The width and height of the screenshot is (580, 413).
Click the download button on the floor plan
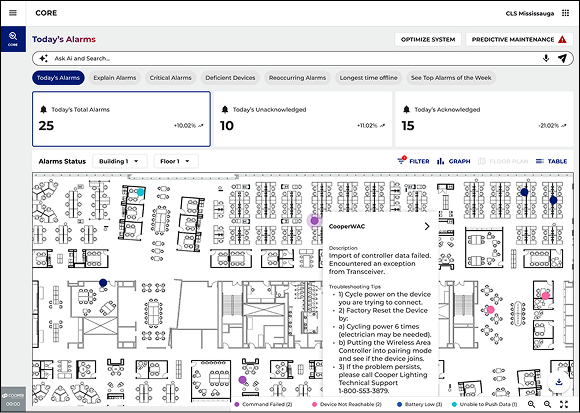(x=559, y=382)
